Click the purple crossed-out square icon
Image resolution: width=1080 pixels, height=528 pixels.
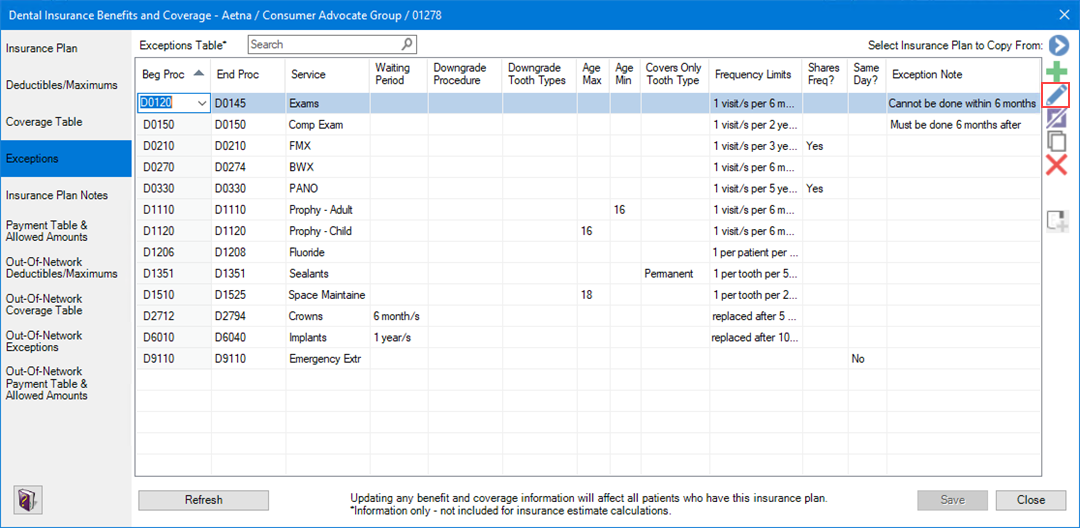(1056, 119)
